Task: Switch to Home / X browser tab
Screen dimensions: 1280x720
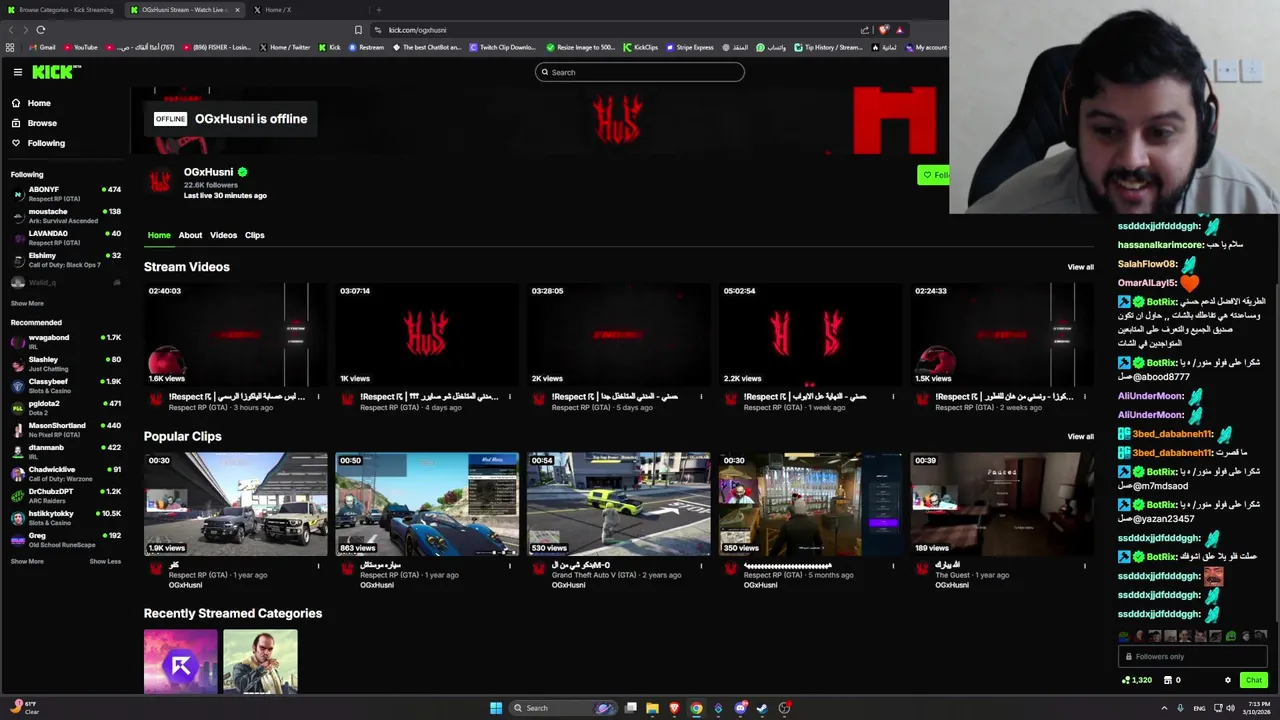Action: 278,10
